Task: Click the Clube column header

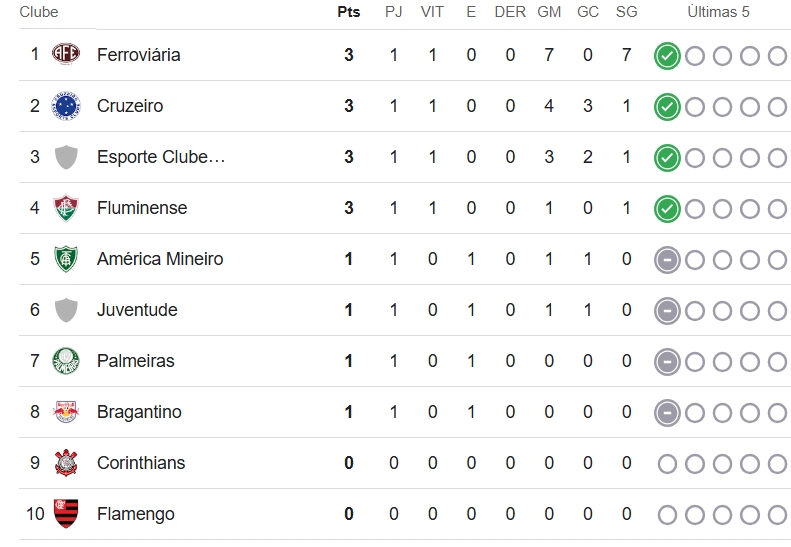Action: 39,12
